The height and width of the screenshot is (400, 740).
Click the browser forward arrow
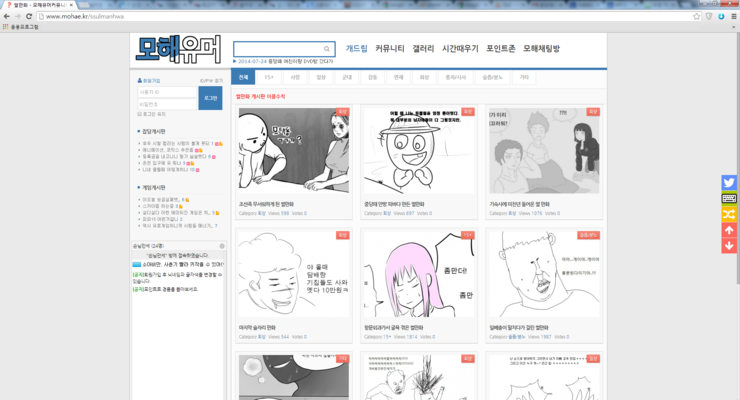coord(17,16)
